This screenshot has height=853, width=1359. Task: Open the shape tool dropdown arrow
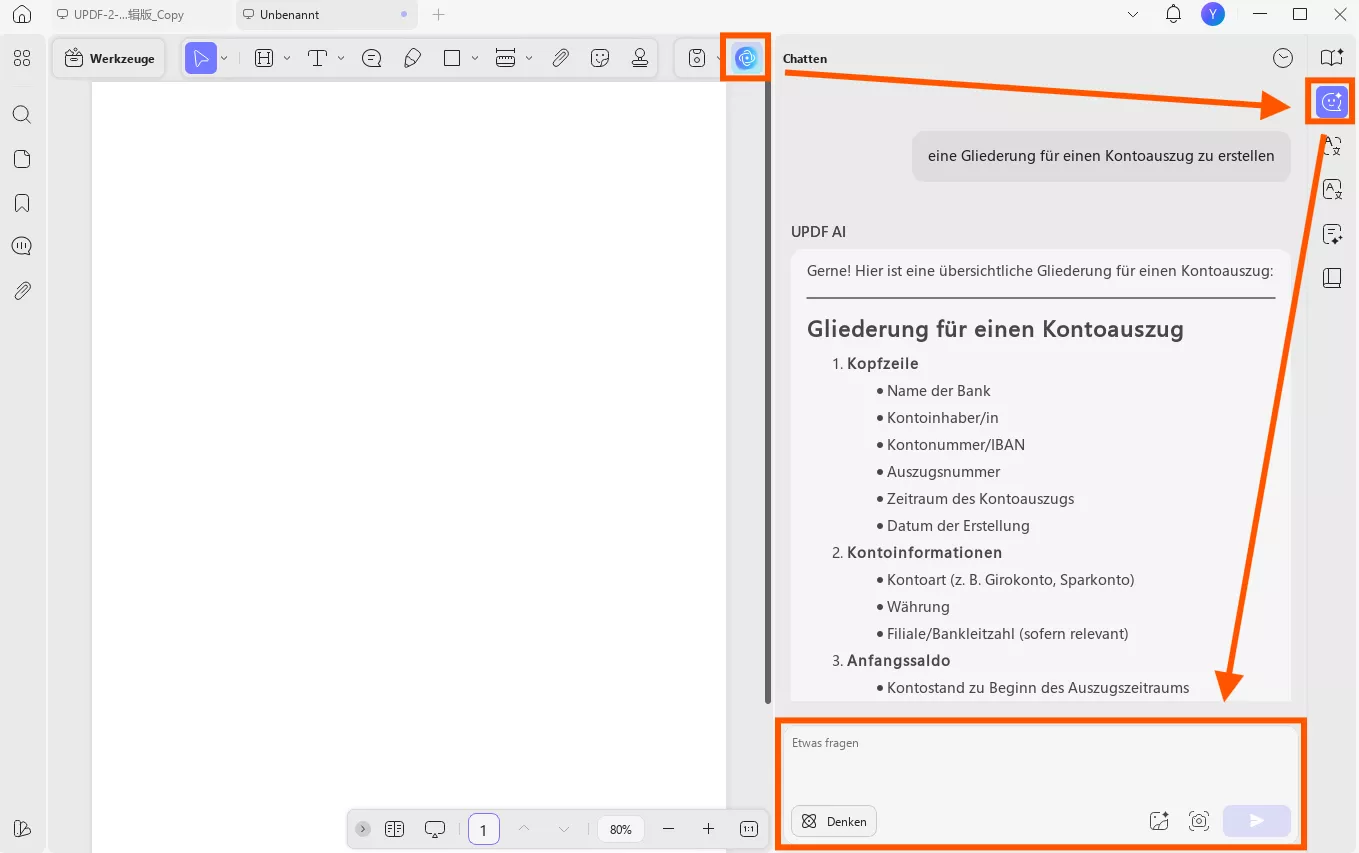click(x=475, y=58)
